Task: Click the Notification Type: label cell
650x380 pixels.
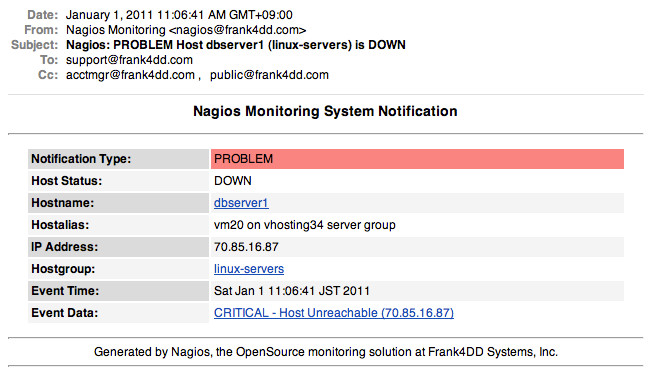Action: [118, 159]
